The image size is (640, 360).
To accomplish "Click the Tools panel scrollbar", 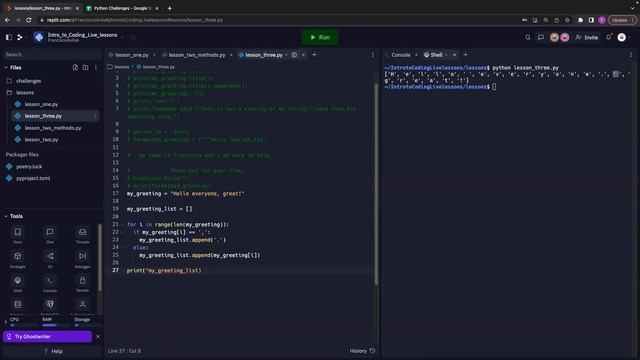I will click(100, 257).
